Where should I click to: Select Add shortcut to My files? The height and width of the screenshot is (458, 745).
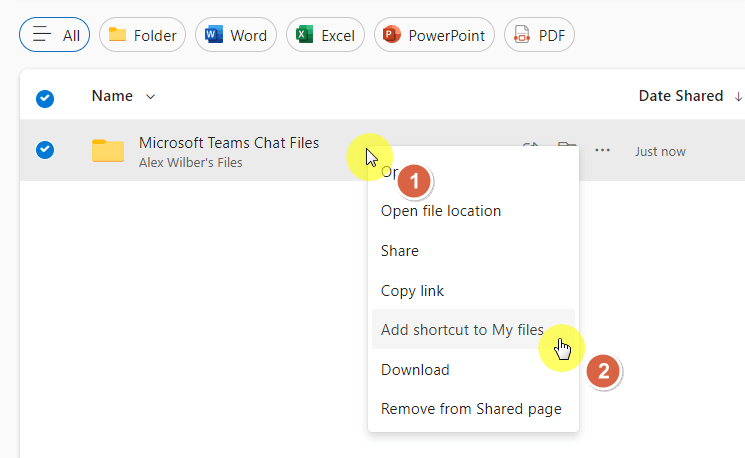pyautogui.click(x=473, y=329)
